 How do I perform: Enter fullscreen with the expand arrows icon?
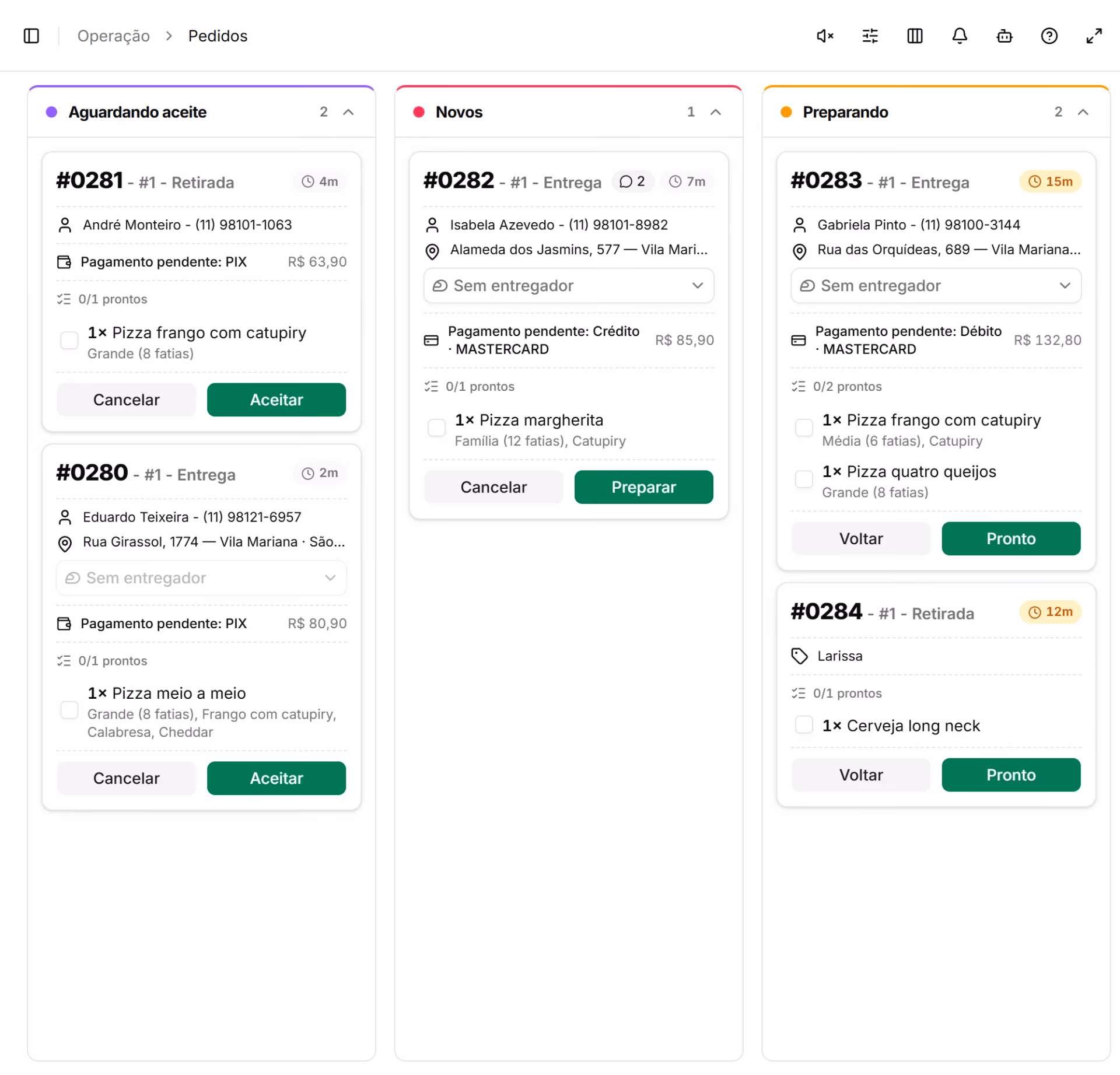coord(1094,36)
